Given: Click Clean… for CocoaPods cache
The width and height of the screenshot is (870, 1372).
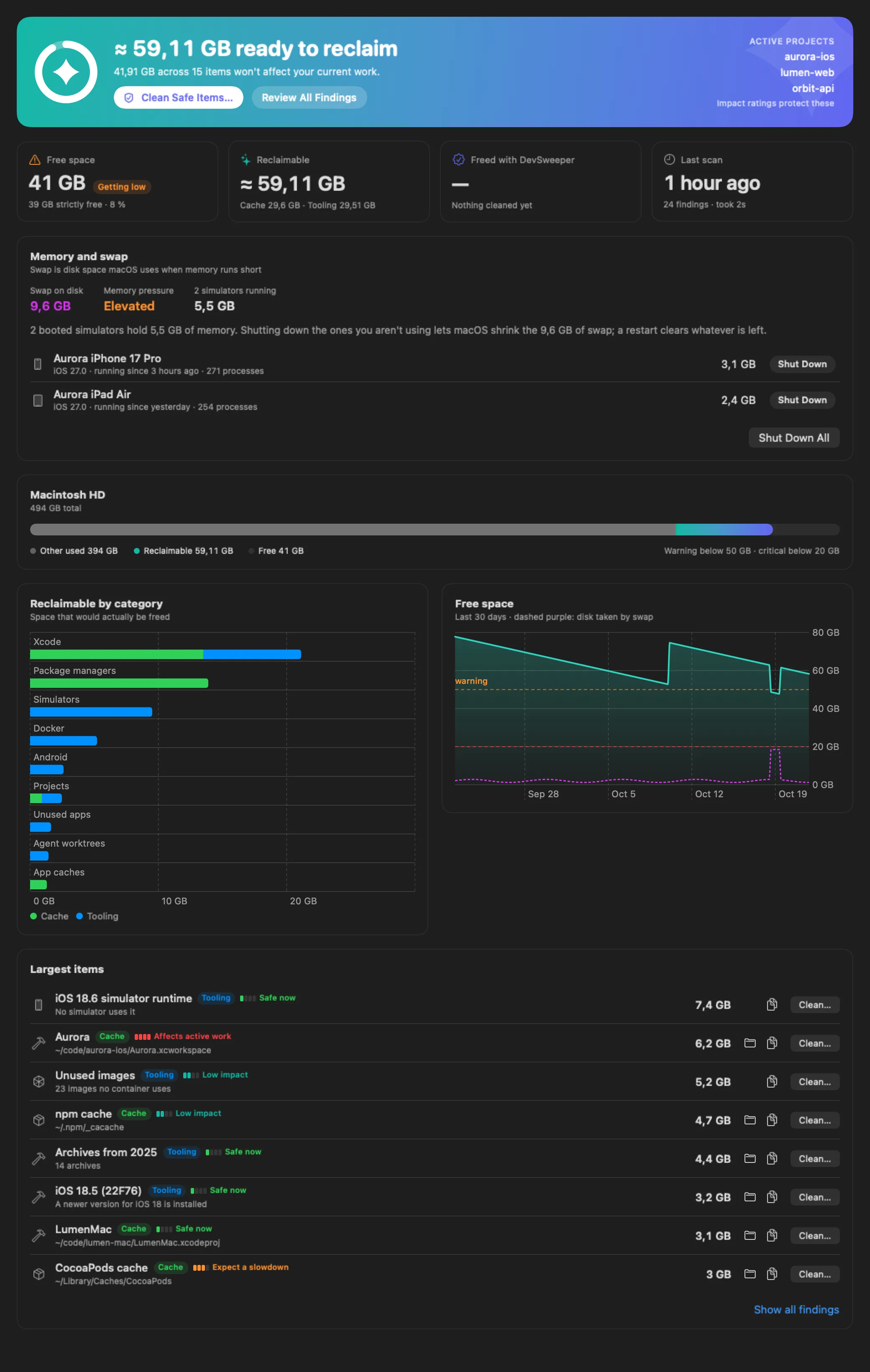Looking at the screenshot, I should pyautogui.click(x=815, y=1274).
